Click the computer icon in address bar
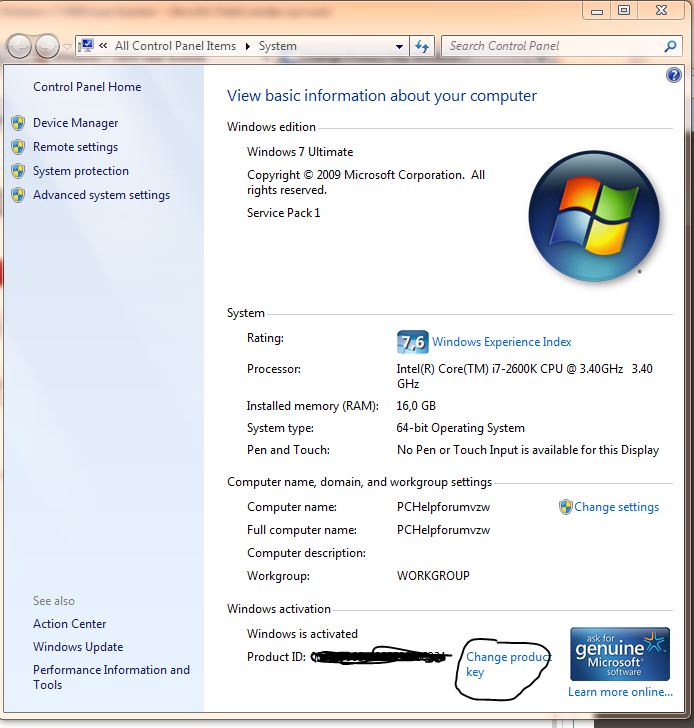Screen dimensions: 694x728 (x=86, y=46)
